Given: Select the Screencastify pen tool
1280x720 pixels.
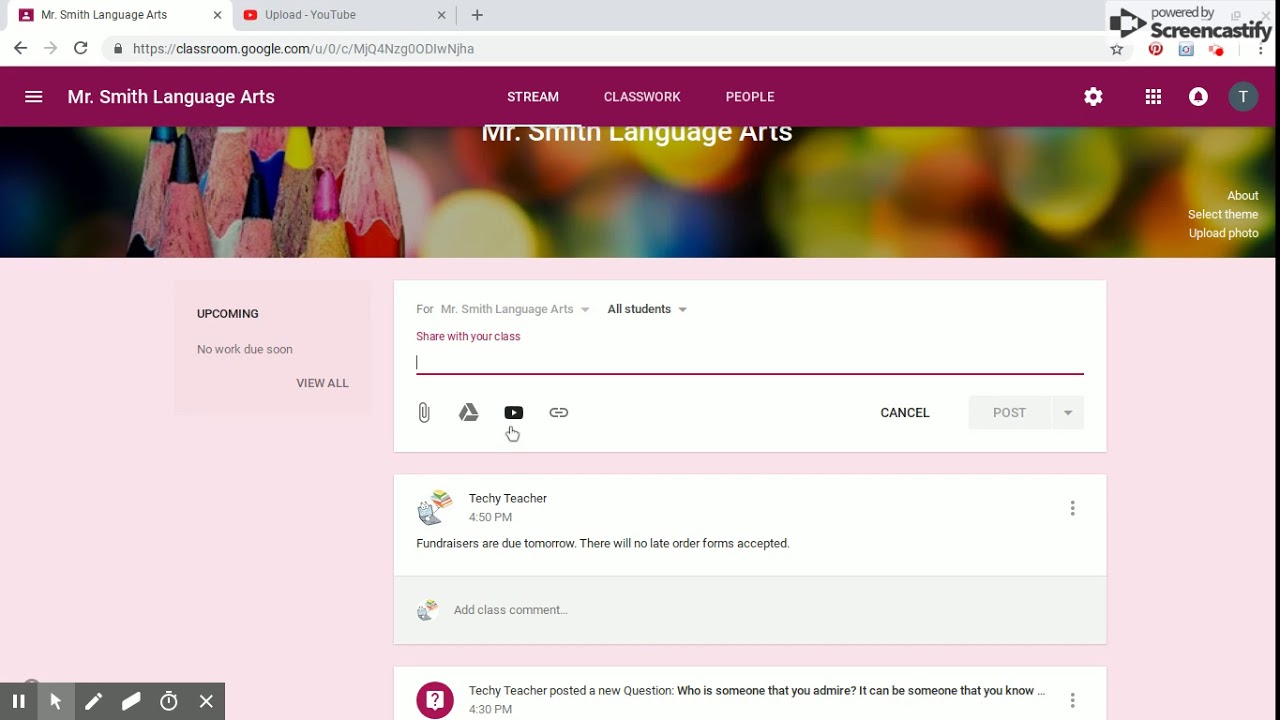Looking at the screenshot, I should (93, 702).
